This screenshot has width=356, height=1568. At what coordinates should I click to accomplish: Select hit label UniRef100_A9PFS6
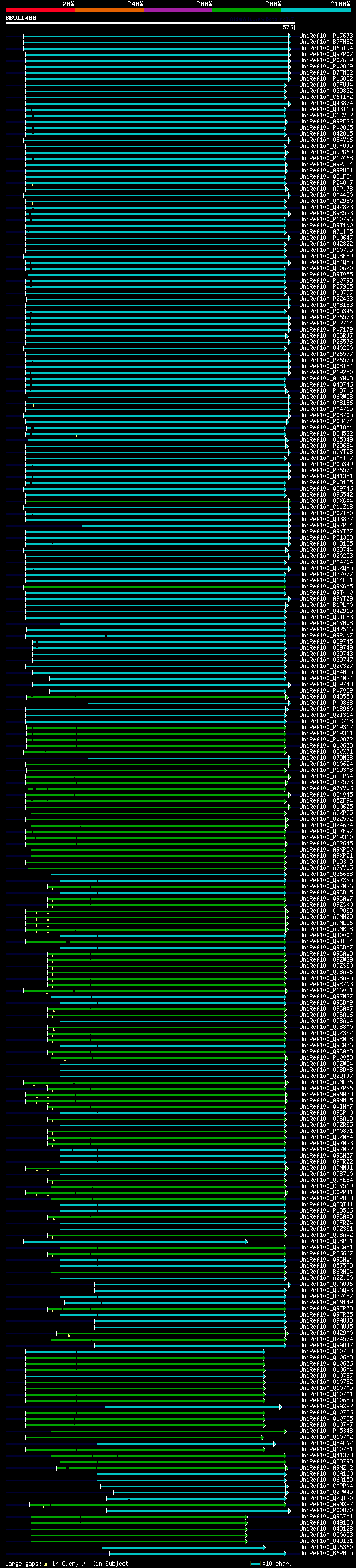tap(326, 121)
